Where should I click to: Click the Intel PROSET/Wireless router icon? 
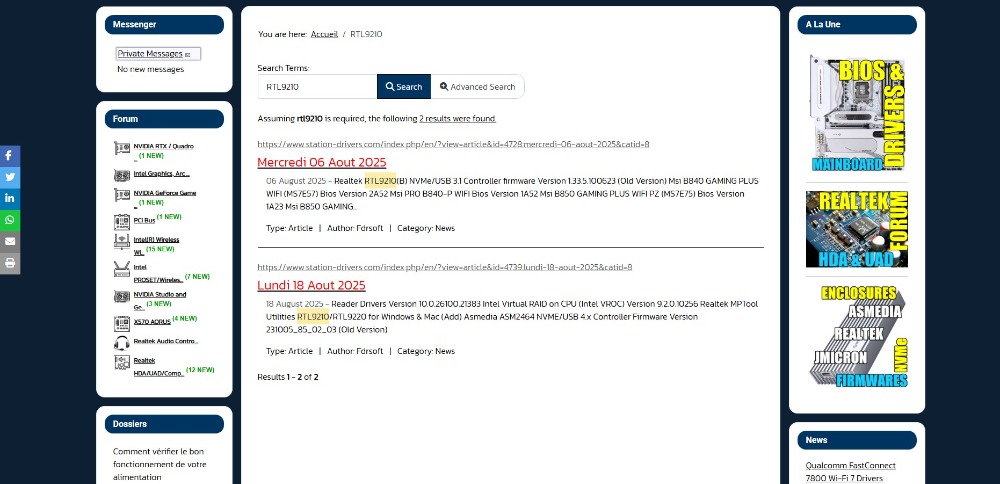122,268
